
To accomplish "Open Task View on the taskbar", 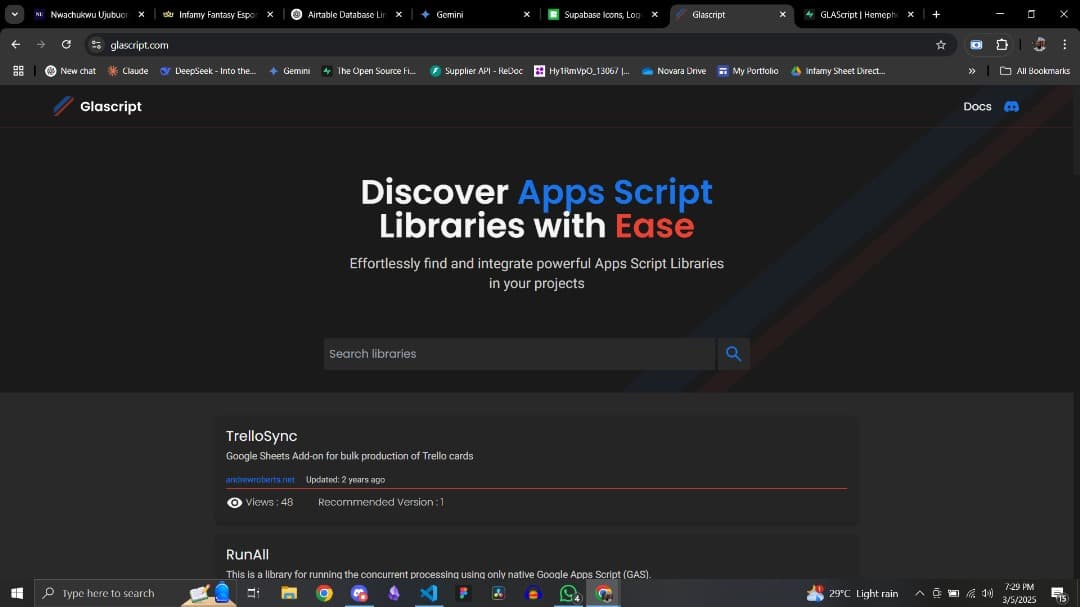I will point(253,593).
